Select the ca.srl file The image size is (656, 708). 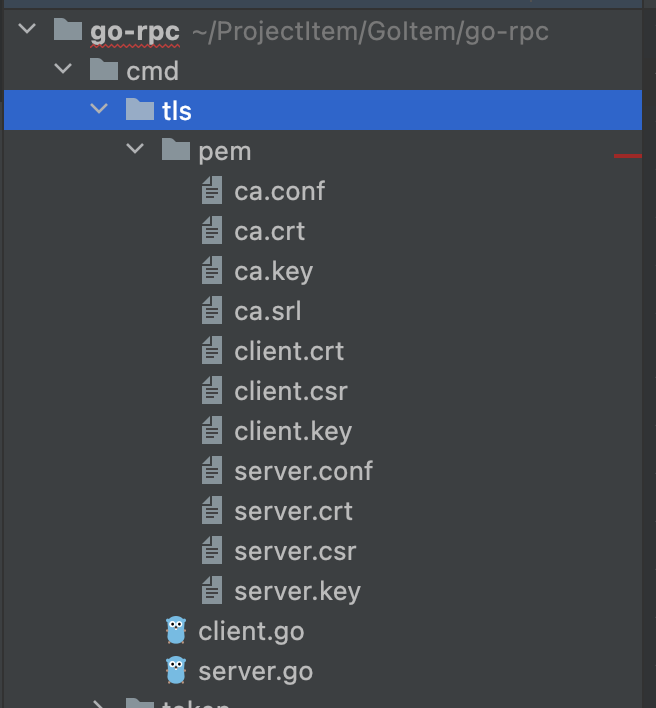click(x=268, y=311)
